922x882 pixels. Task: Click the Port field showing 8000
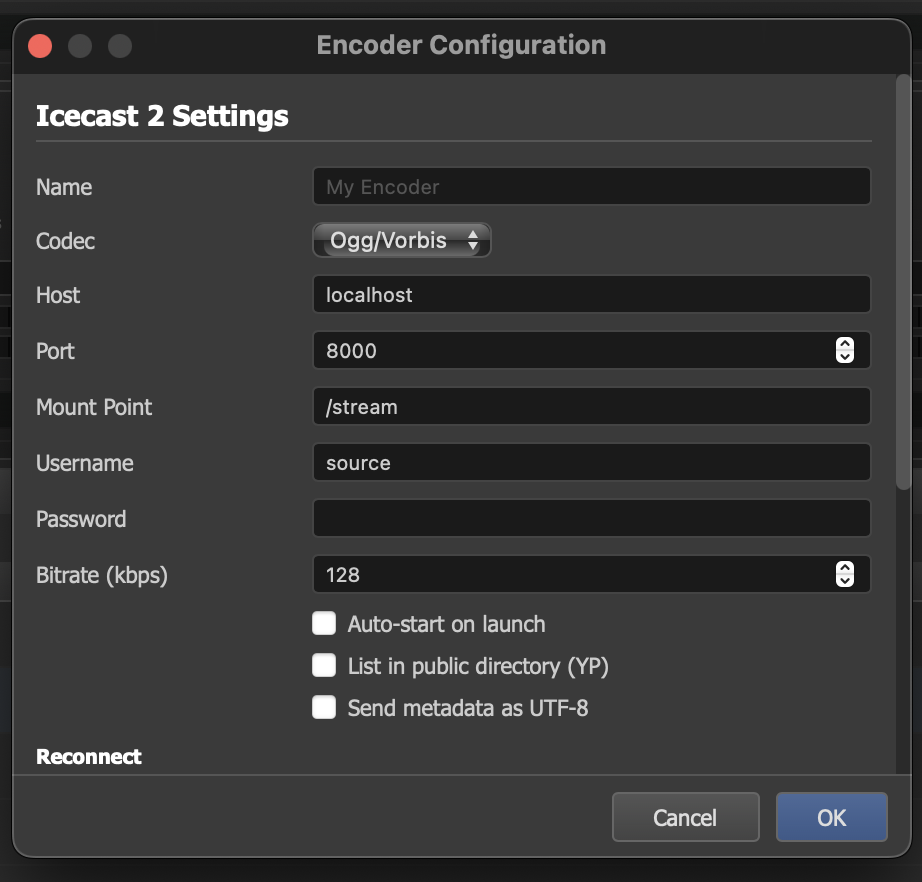592,350
